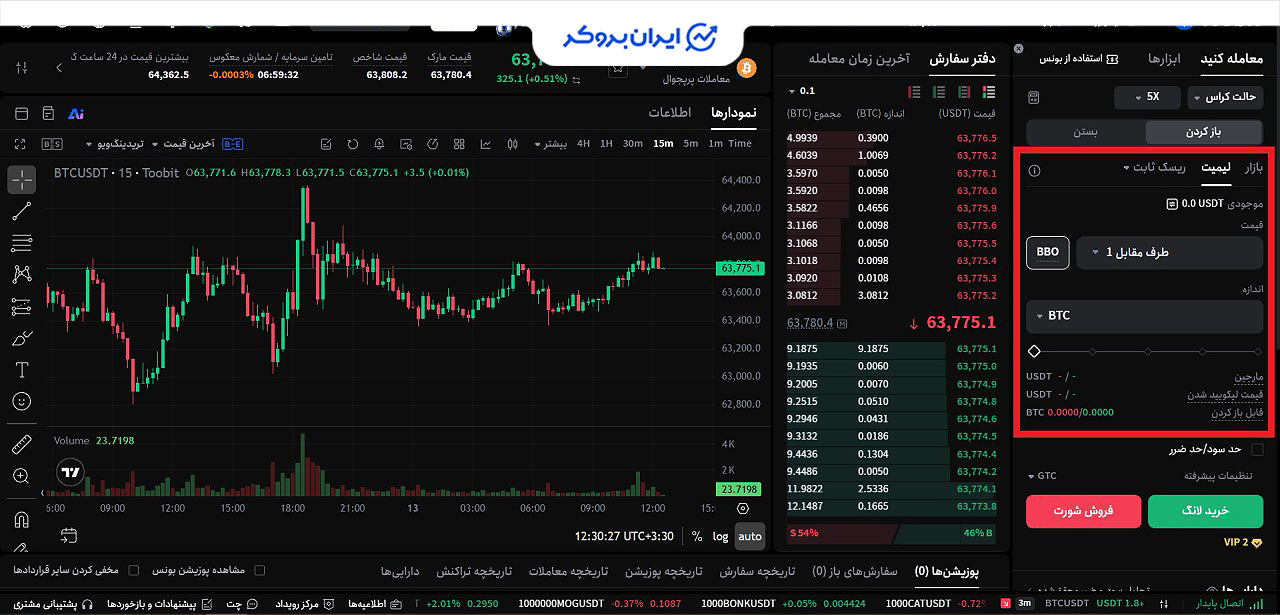Select the crosshair cursor tool in chart

[x=22, y=180]
